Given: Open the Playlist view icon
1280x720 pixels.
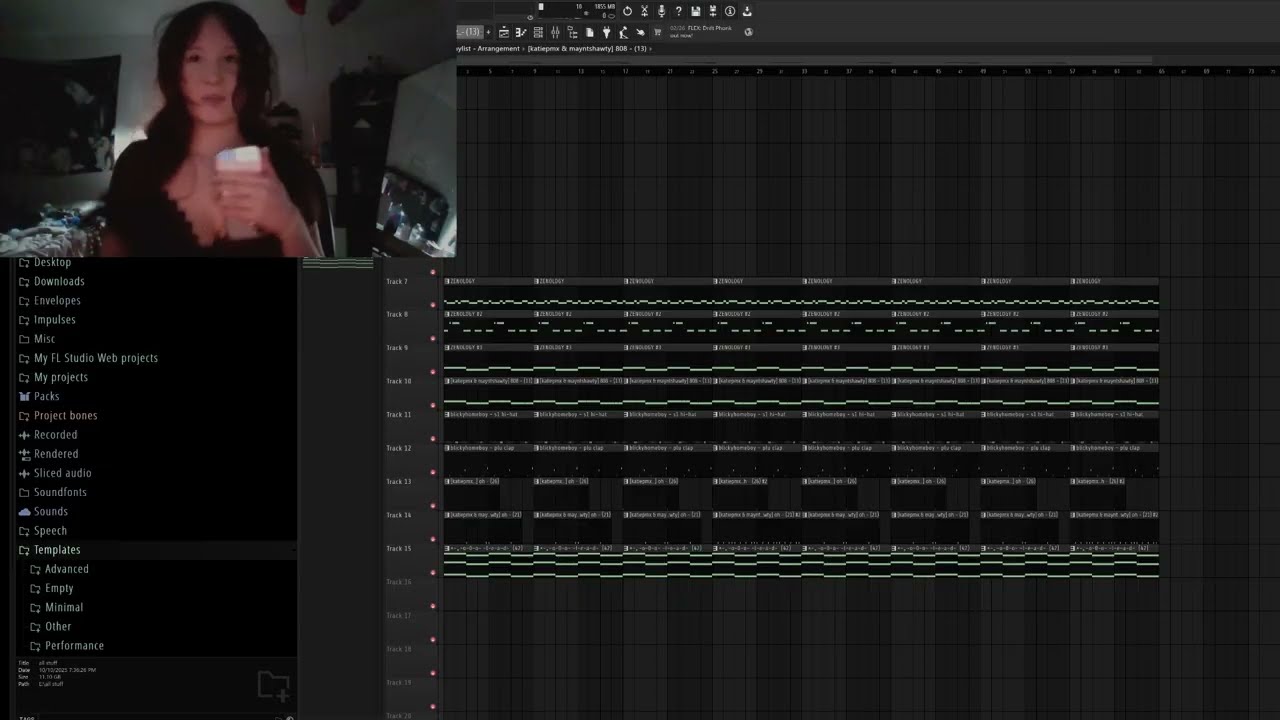Looking at the screenshot, I should pos(504,32).
